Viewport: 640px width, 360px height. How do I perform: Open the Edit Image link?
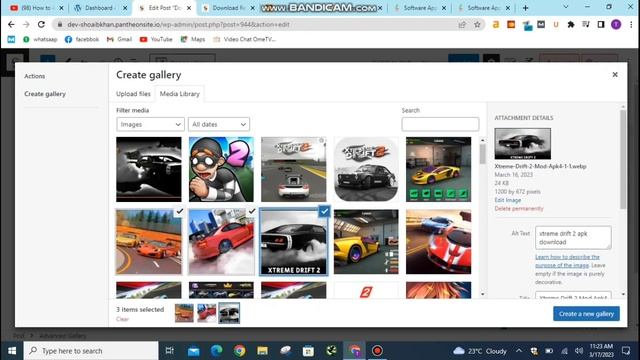tap(508, 200)
